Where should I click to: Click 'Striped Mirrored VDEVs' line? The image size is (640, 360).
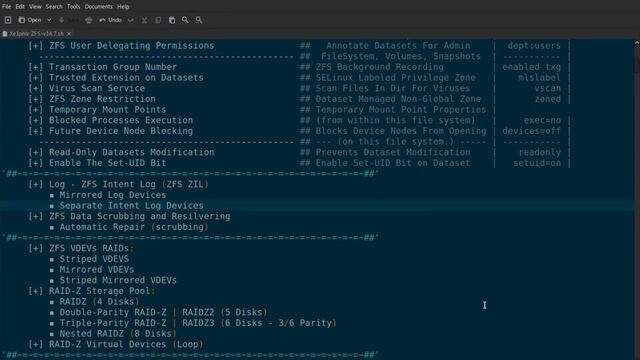point(113,280)
